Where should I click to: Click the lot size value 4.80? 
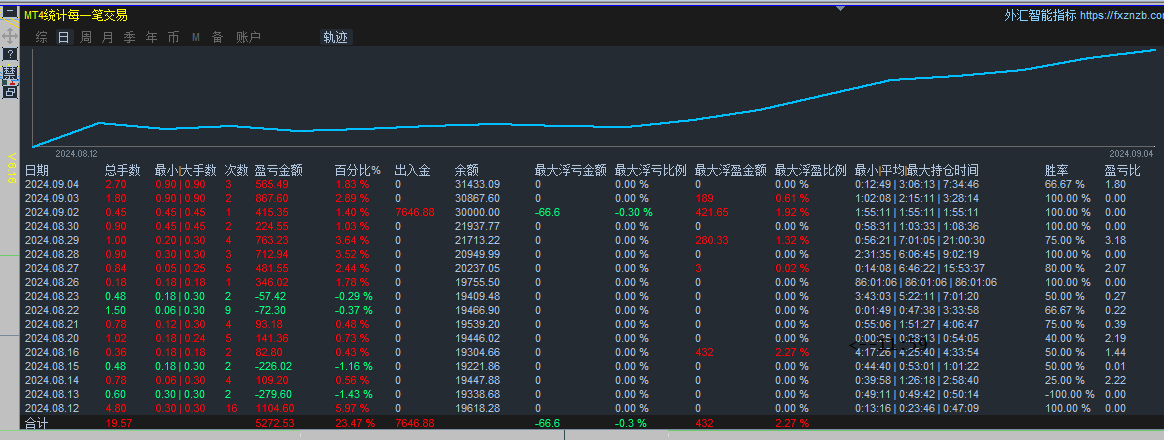pos(115,408)
